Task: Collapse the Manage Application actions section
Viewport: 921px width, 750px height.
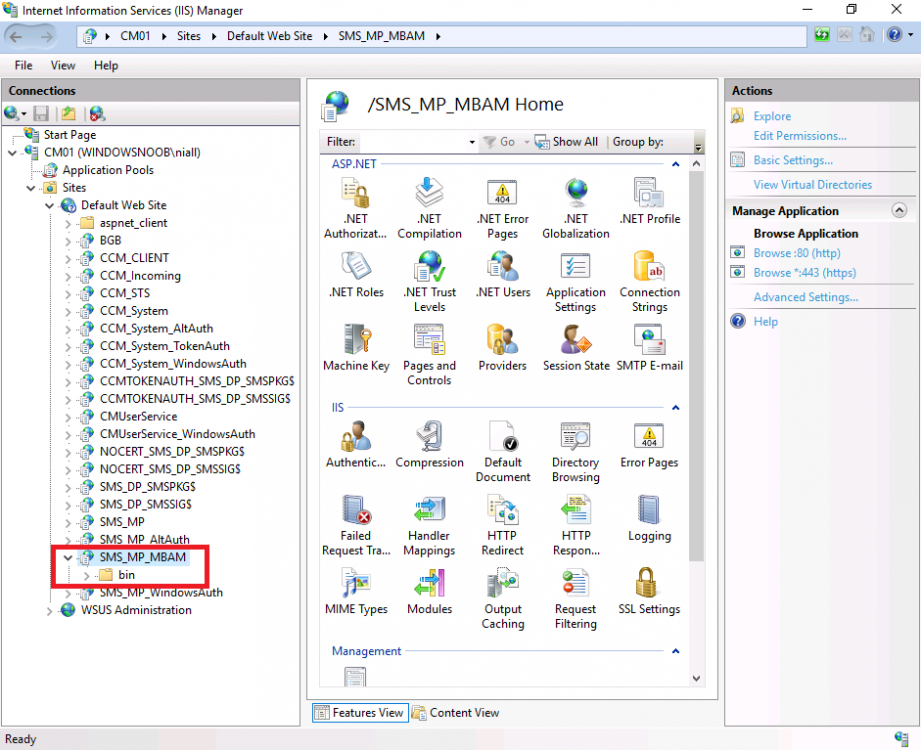Action: 899,210
